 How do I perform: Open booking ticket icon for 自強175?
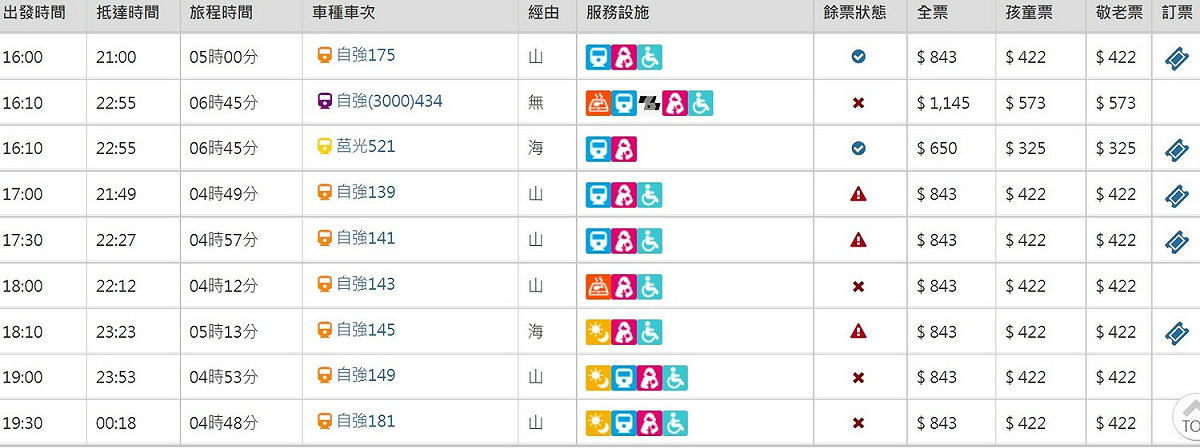point(1176,58)
